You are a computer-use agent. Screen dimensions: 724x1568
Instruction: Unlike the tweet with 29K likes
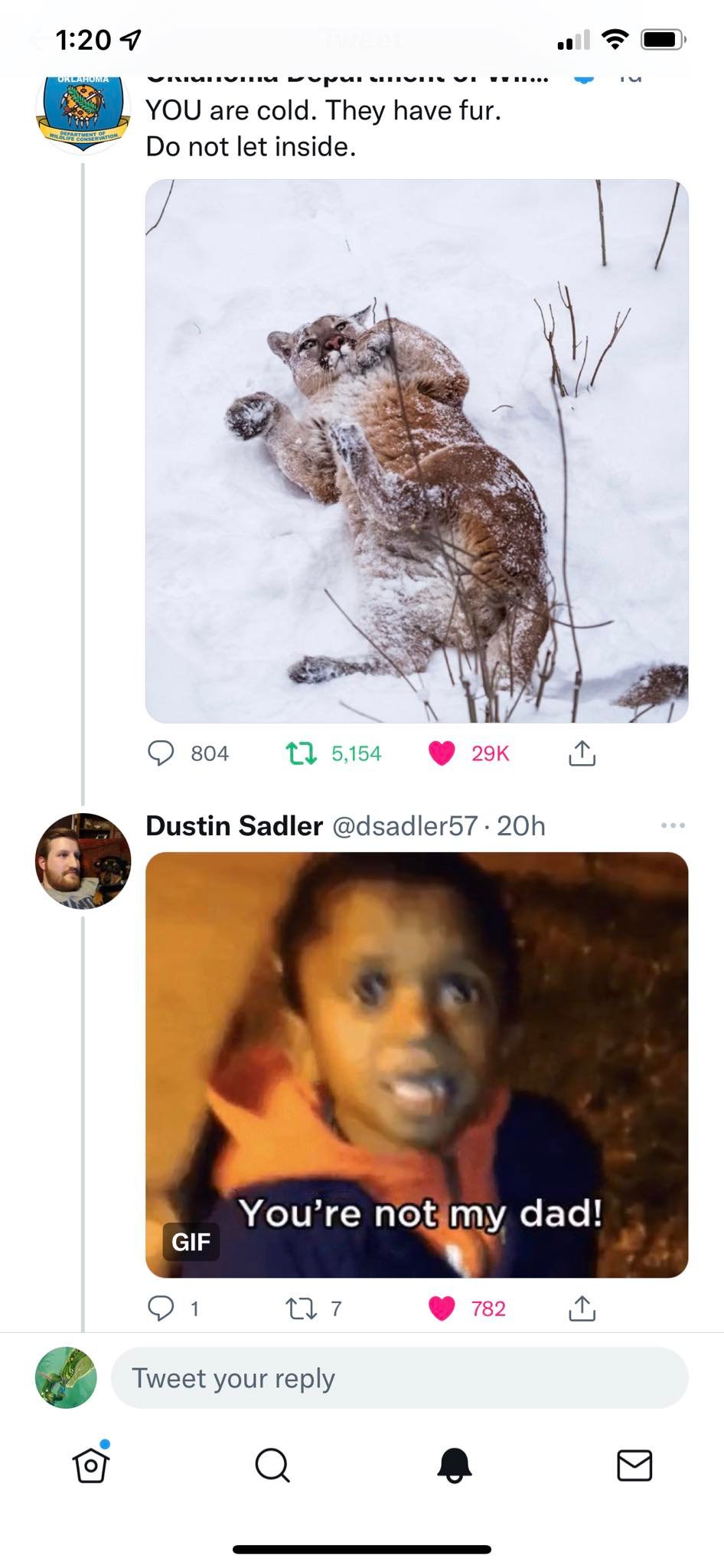pos(442,753)
